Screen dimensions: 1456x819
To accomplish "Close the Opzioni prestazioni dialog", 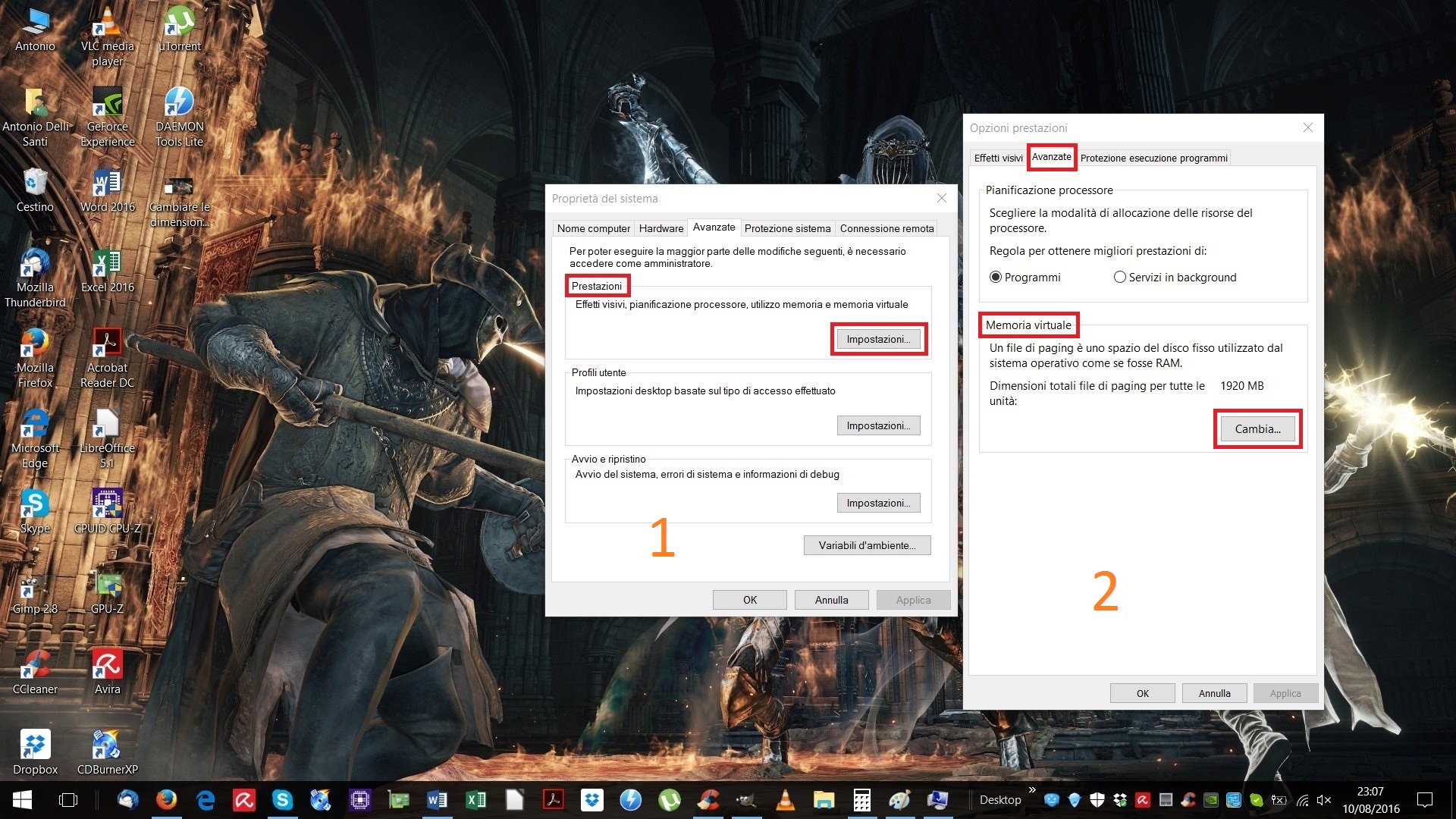I will [1307, 127].
